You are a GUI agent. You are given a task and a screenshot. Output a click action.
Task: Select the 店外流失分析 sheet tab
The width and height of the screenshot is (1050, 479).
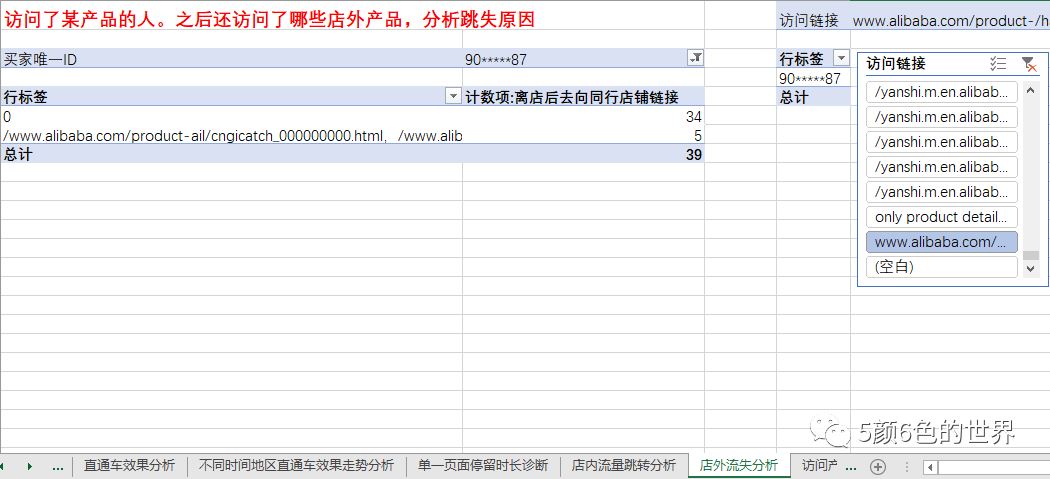pyautogui.click(x=739, y=466)
